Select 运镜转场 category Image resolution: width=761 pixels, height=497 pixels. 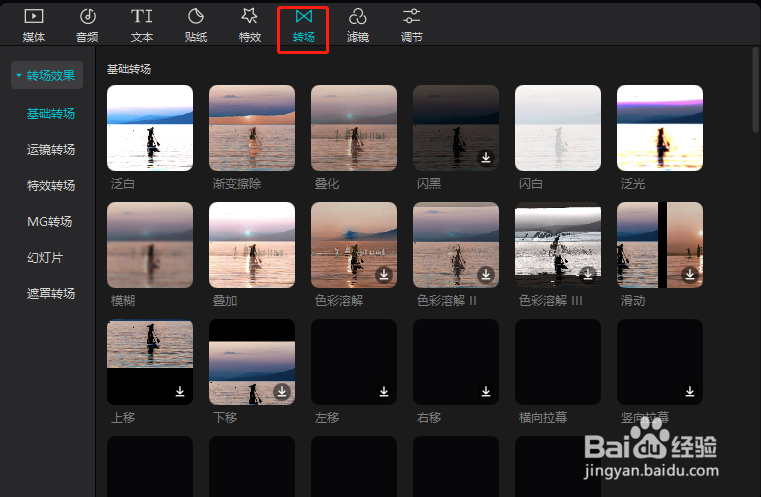pyautogui.click(x=51, y=149)
